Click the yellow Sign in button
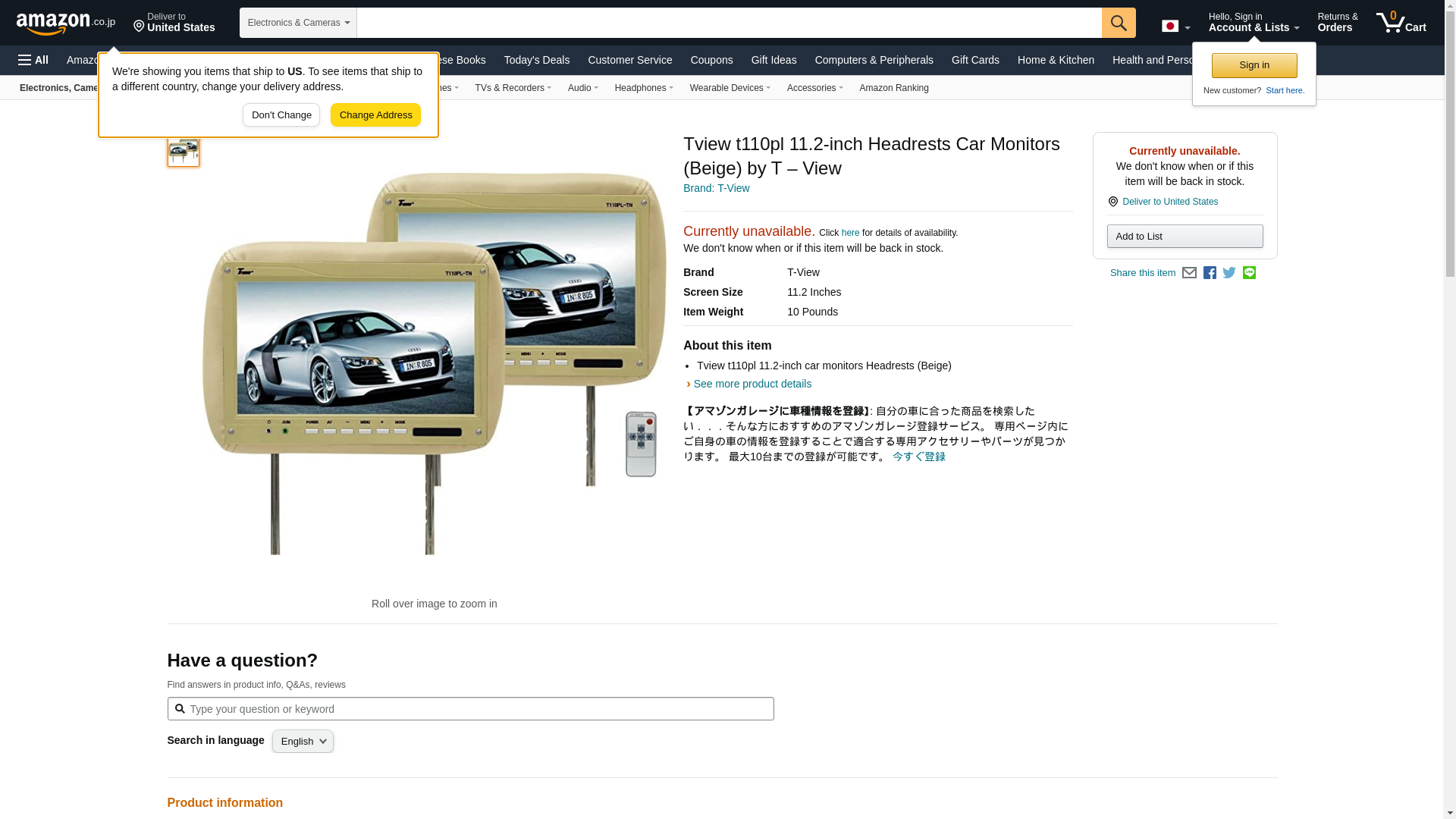The height and width of the screenshot is (819, 1456). (x=1254, y=65)
